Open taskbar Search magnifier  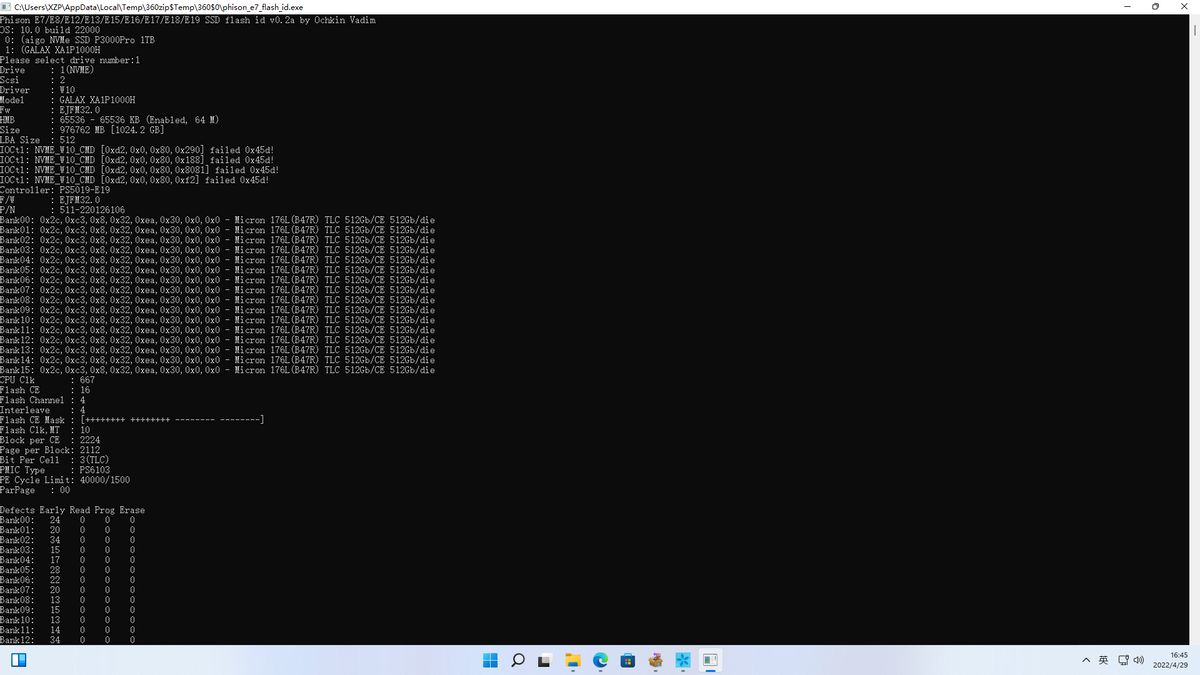point(518,660)
